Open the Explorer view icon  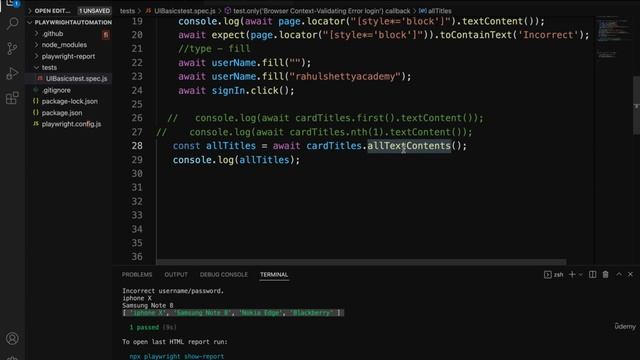click(12, 3)
